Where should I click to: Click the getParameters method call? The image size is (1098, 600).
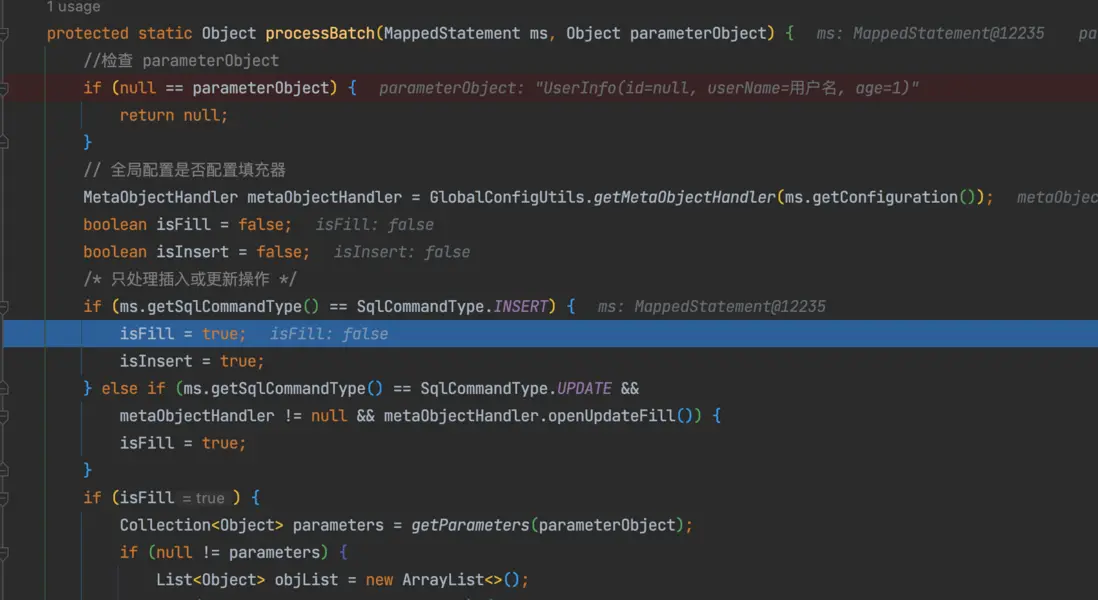click(x=470, y=525)
